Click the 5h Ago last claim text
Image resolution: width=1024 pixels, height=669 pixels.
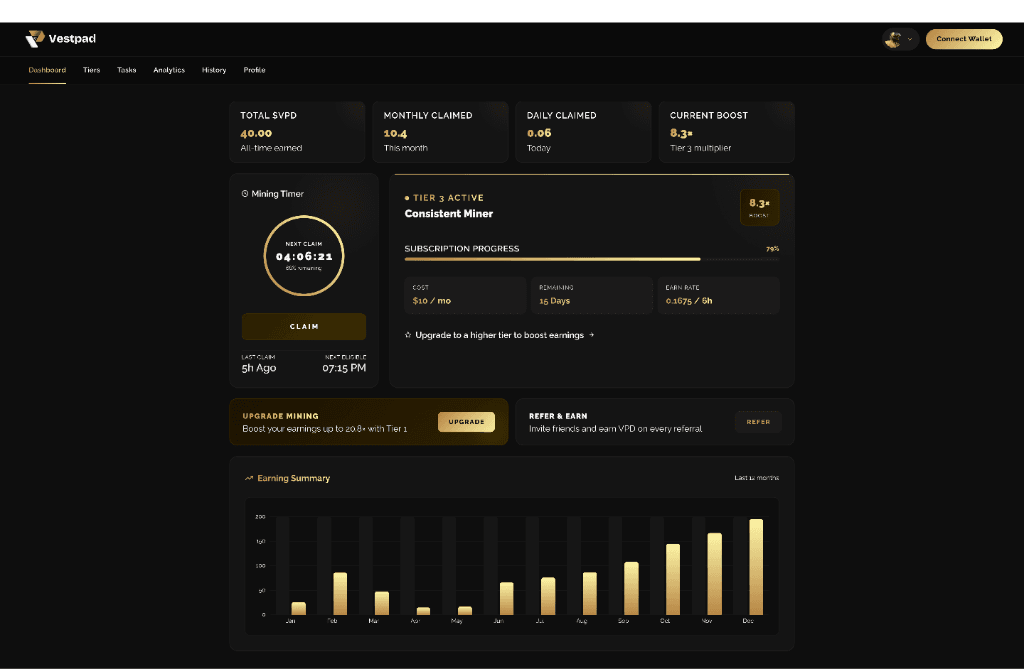[x=259, y=368]
